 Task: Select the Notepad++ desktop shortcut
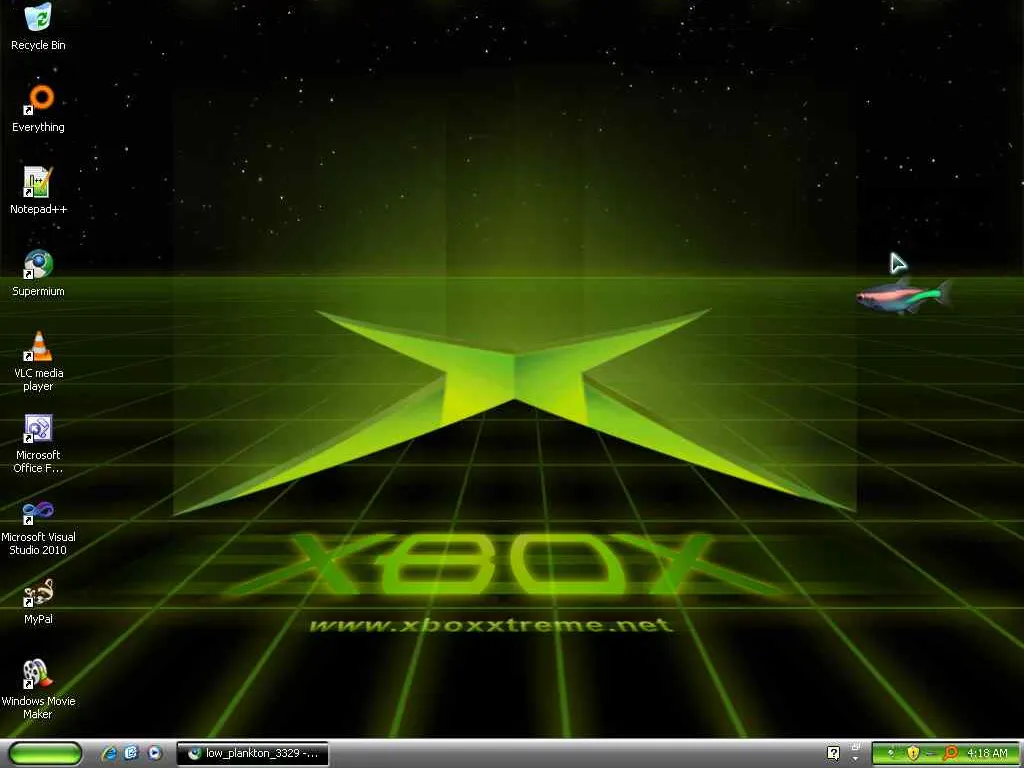tap(38, 191)
